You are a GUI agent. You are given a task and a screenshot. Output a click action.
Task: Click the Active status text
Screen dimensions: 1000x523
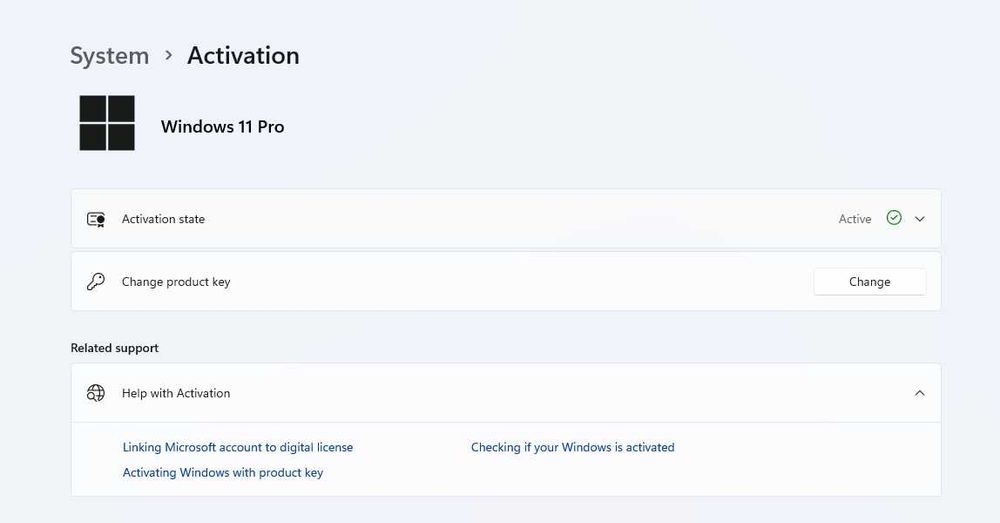pos(855,219)
